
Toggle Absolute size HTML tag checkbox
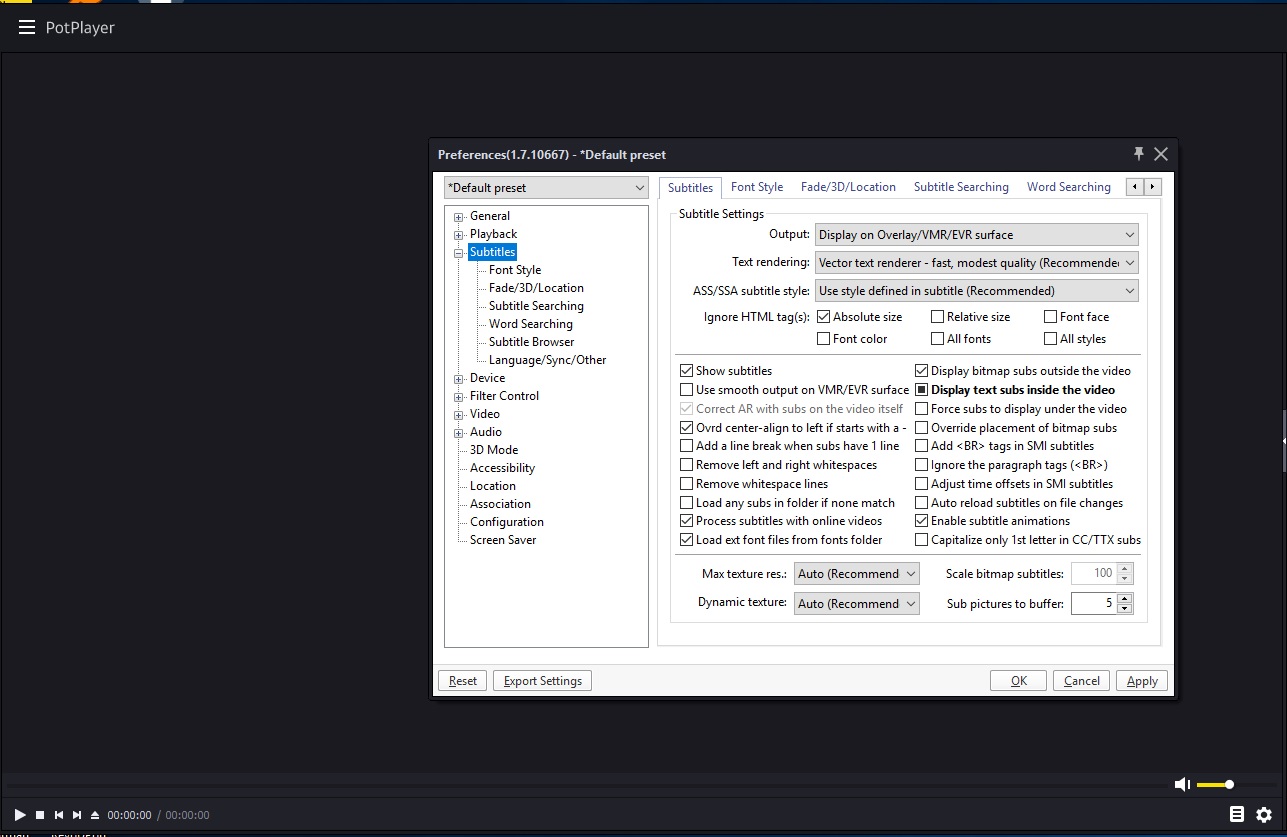(x=824, y=317)
